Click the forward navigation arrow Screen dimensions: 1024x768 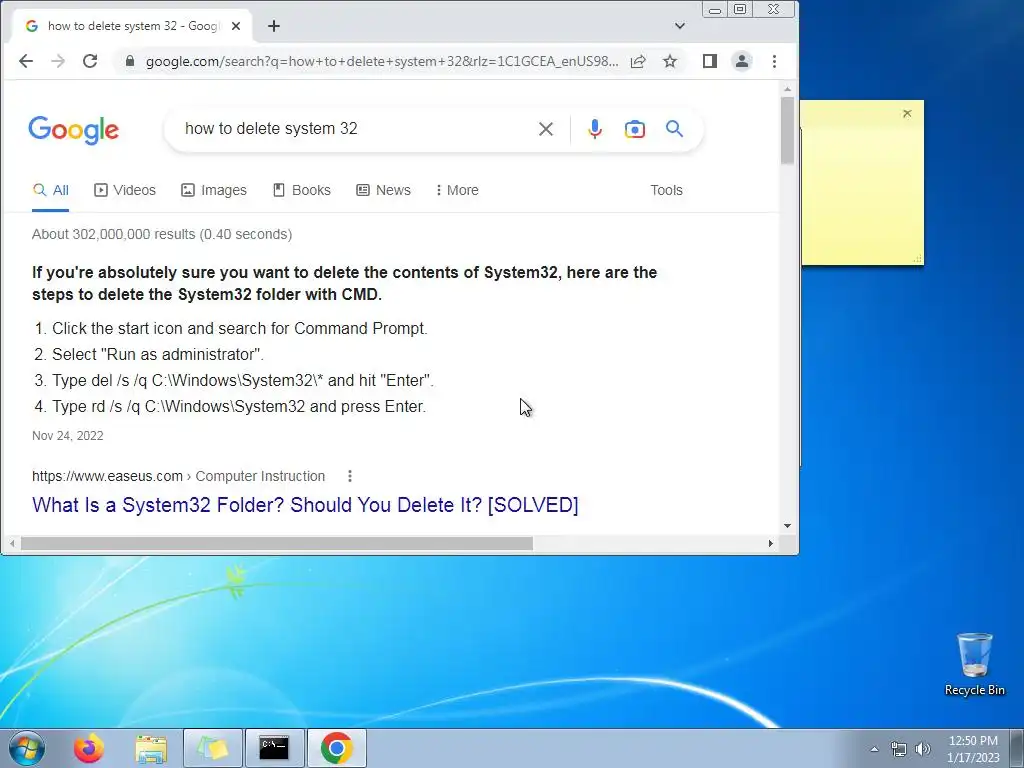click(x=58, y=61)
